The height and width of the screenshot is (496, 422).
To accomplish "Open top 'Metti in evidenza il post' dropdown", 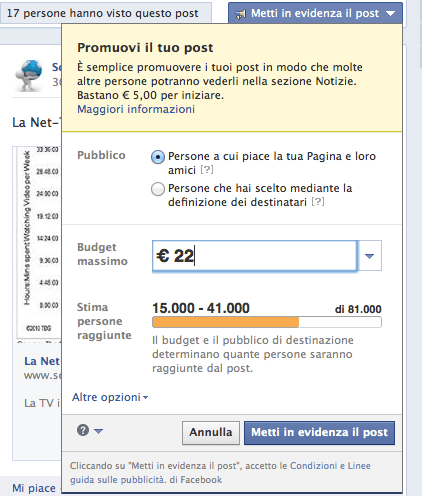I will click(x=315, y=13).
